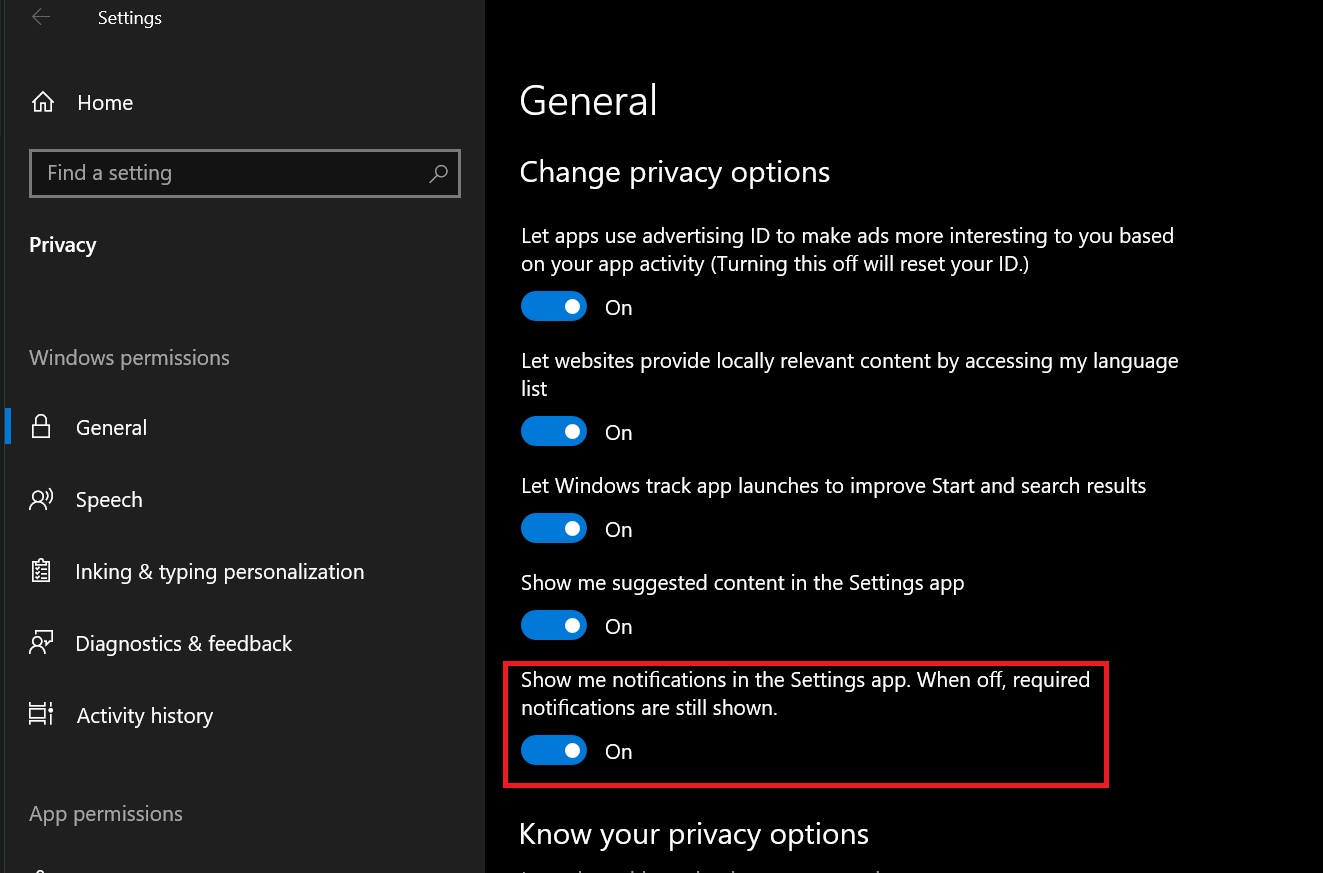Click the Speech icon in sidebar
Viewport: 1323px width, 873px height.
tap(42, 499)
